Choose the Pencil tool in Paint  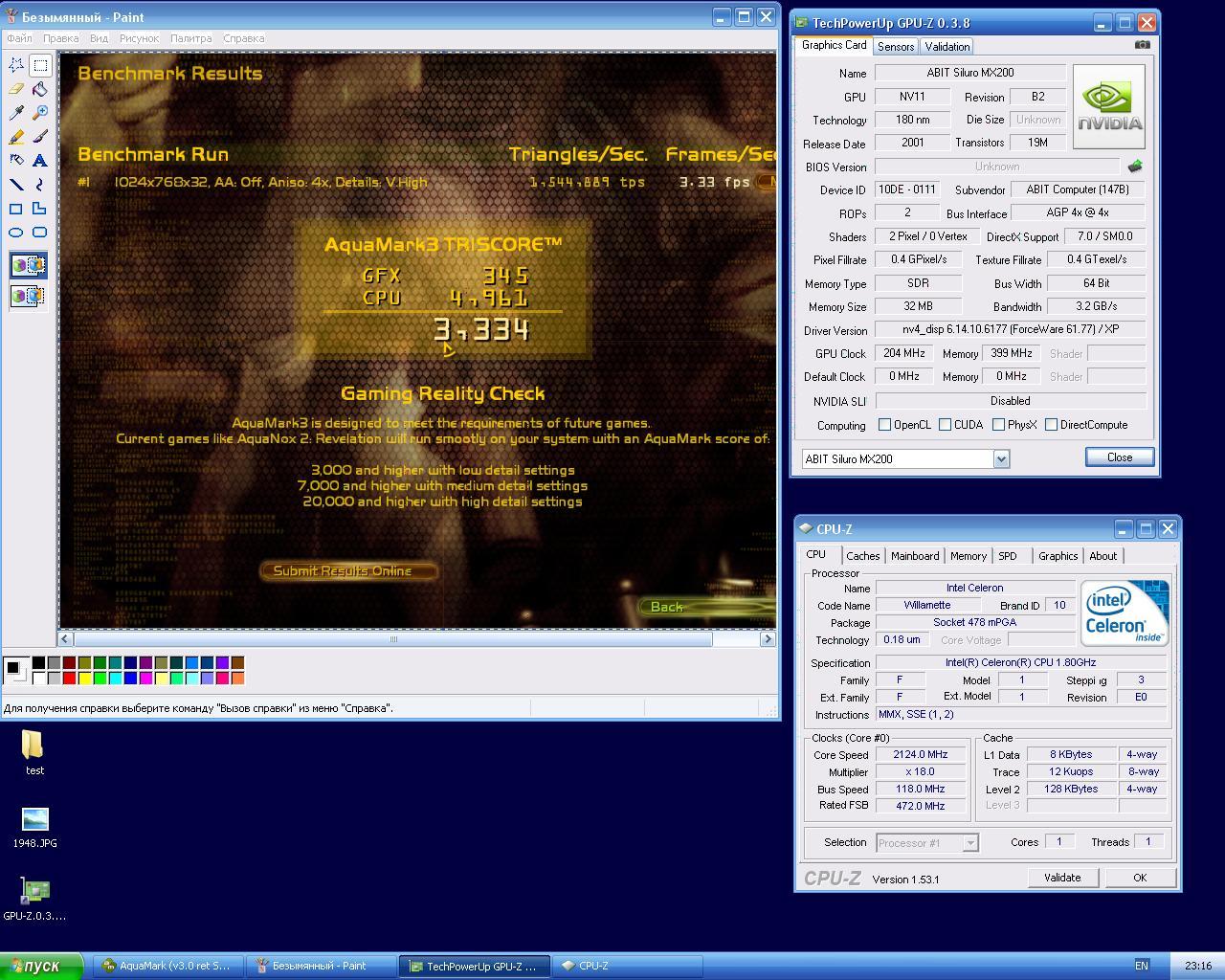[16, 137]
